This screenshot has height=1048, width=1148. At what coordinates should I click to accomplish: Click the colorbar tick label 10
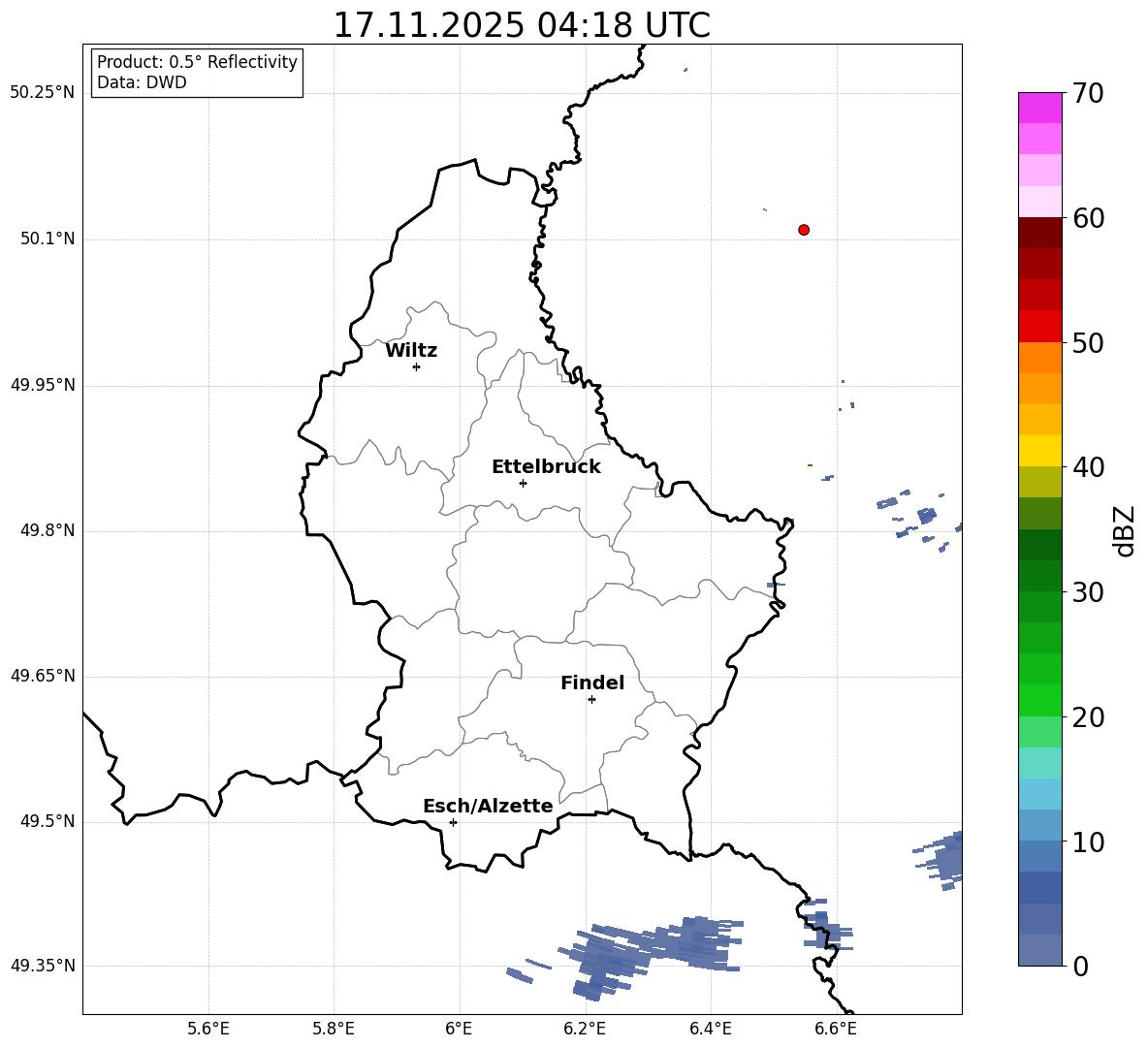coord(1088,842)
